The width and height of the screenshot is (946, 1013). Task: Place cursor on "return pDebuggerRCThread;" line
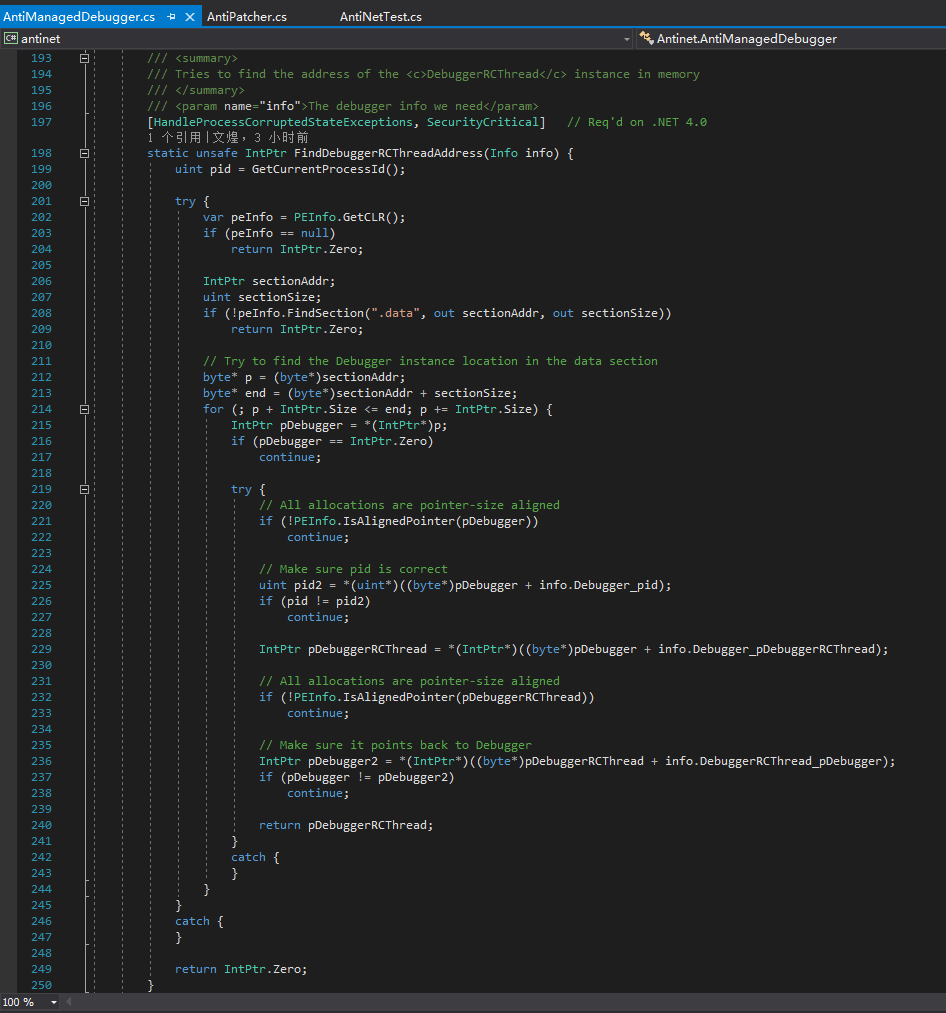(x=346, y=825)
